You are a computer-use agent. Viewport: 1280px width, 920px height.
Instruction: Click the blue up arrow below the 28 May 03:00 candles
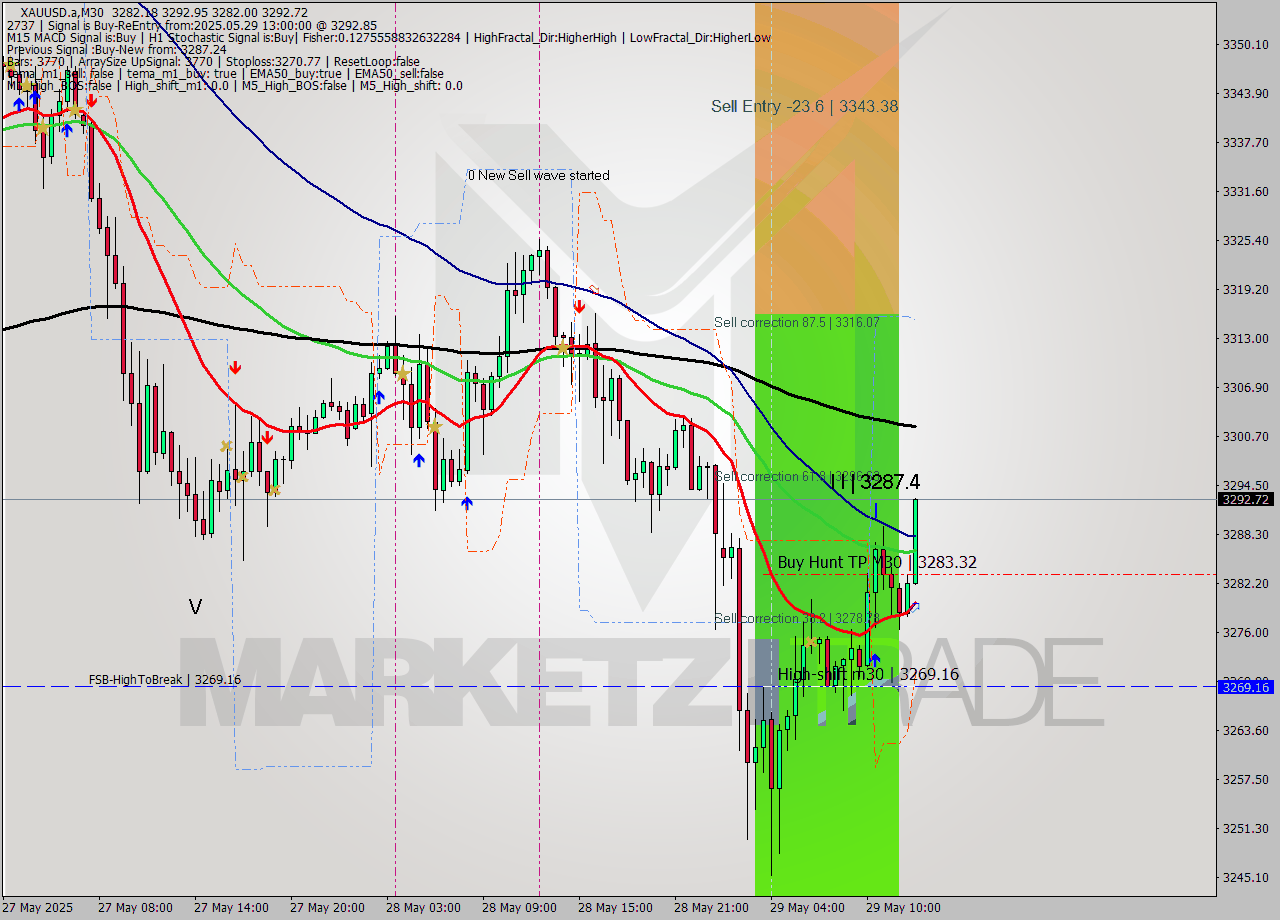click(418, 460)
